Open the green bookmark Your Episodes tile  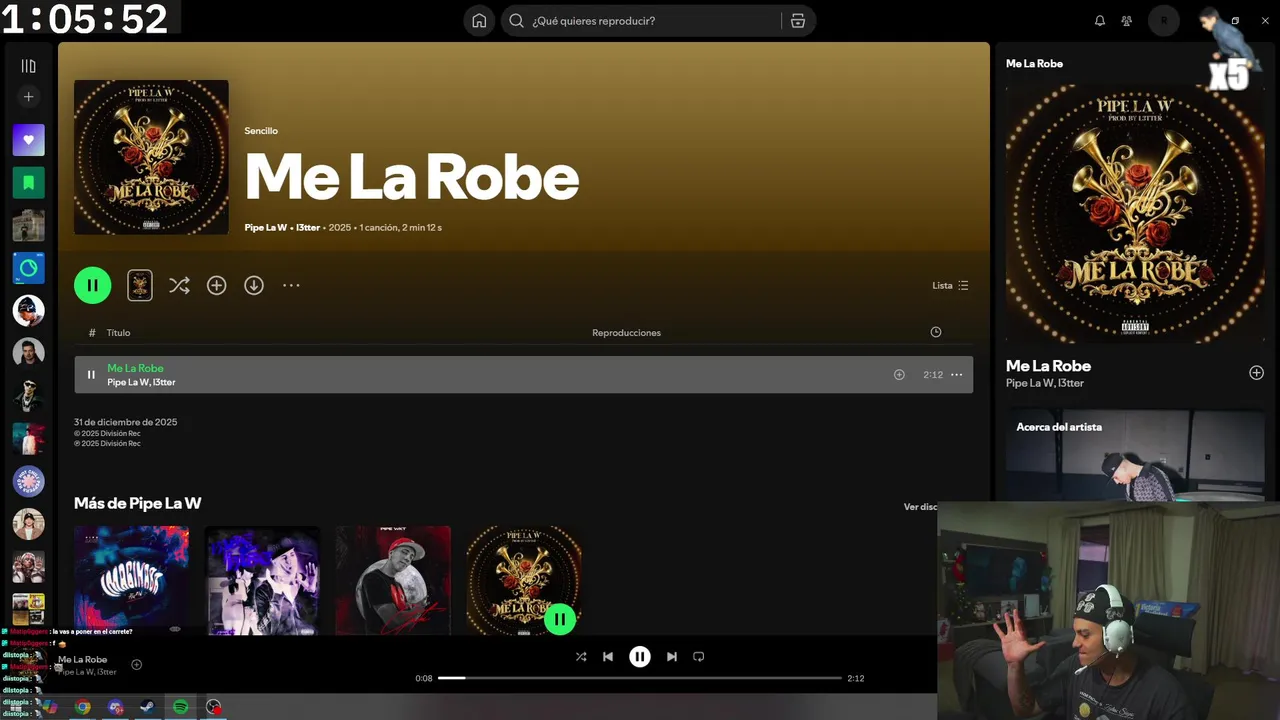(x=28, y=183)
